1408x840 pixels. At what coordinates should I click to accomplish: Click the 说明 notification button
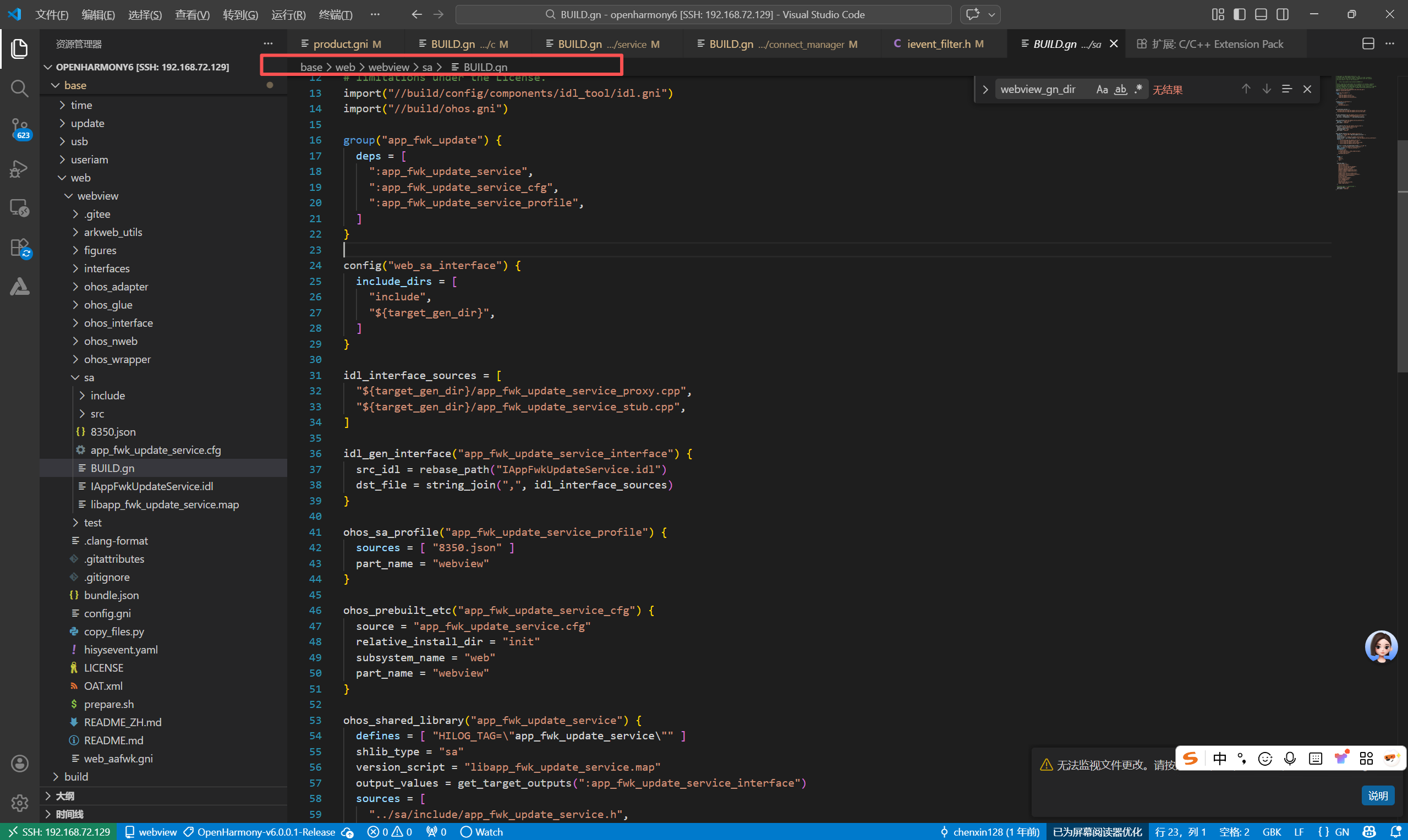coord(1377,795)
